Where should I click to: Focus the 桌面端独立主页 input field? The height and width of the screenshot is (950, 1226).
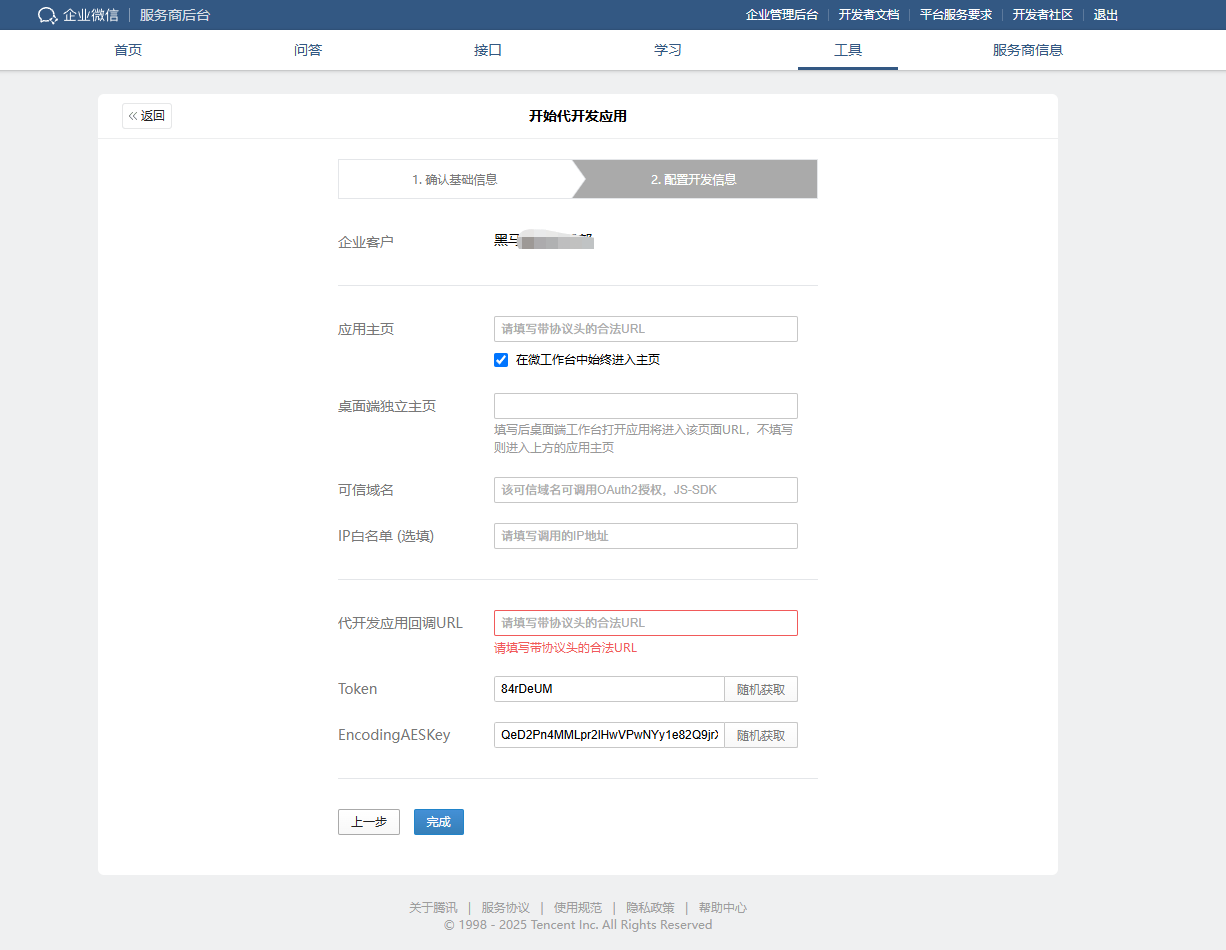click(x=646, y=406)
